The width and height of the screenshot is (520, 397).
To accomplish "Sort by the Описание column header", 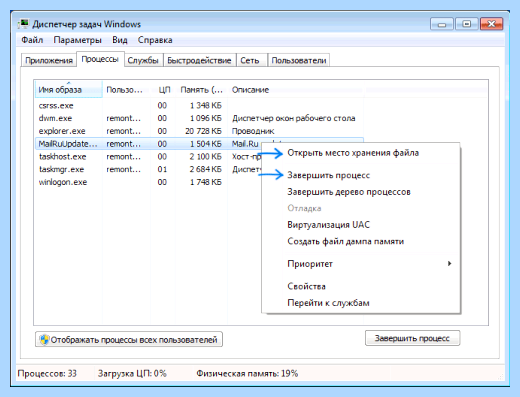I will click(x=296, y=90).
